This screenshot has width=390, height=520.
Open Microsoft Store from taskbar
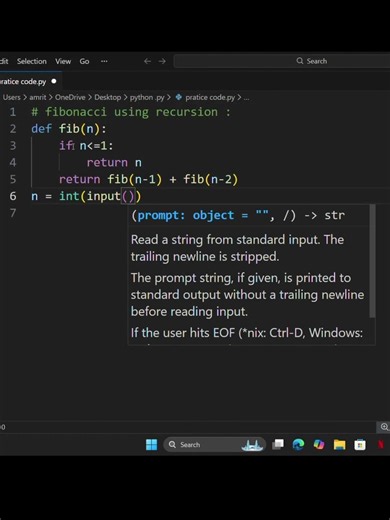click(x=360, y=445)
